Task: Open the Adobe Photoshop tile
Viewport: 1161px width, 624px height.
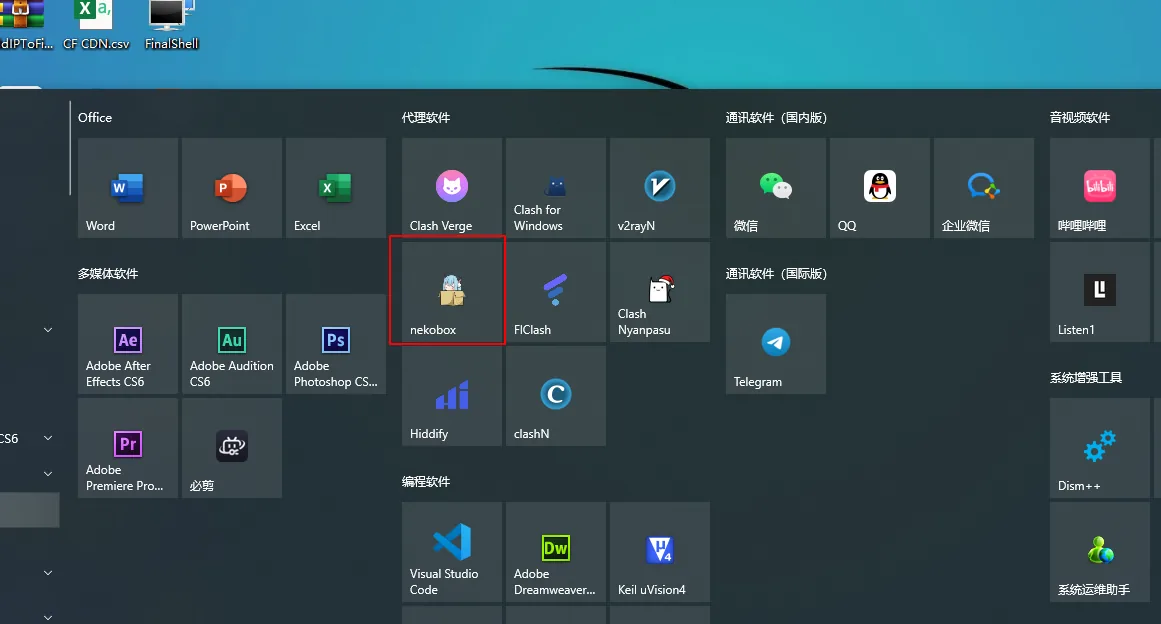Action: 336,344
